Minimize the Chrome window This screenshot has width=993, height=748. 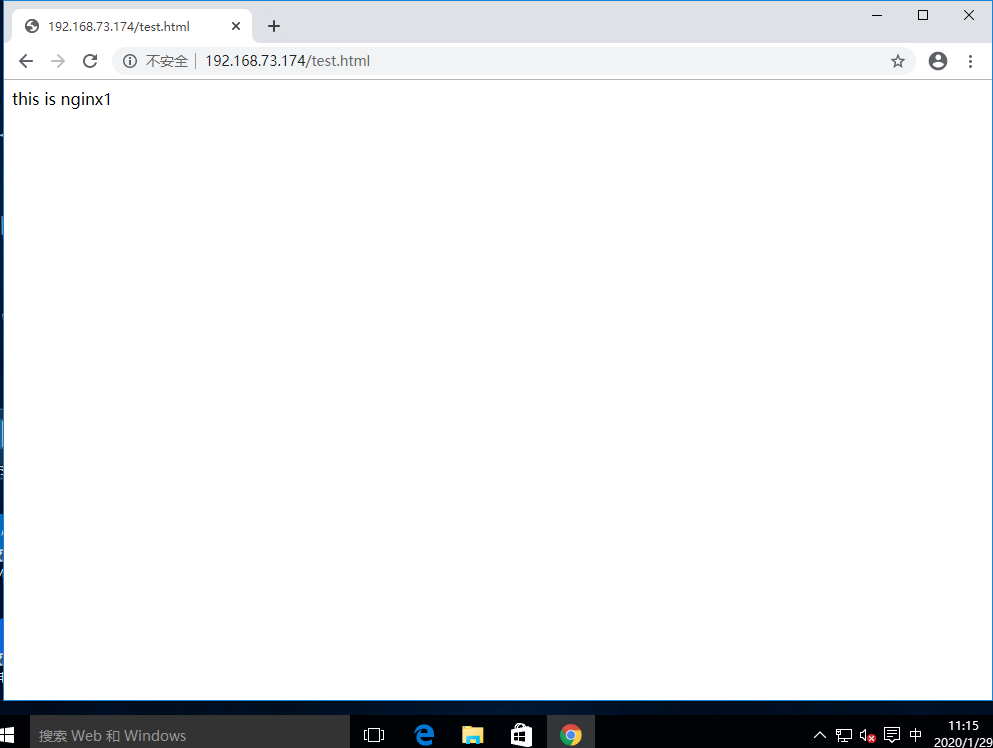point(877,15)
